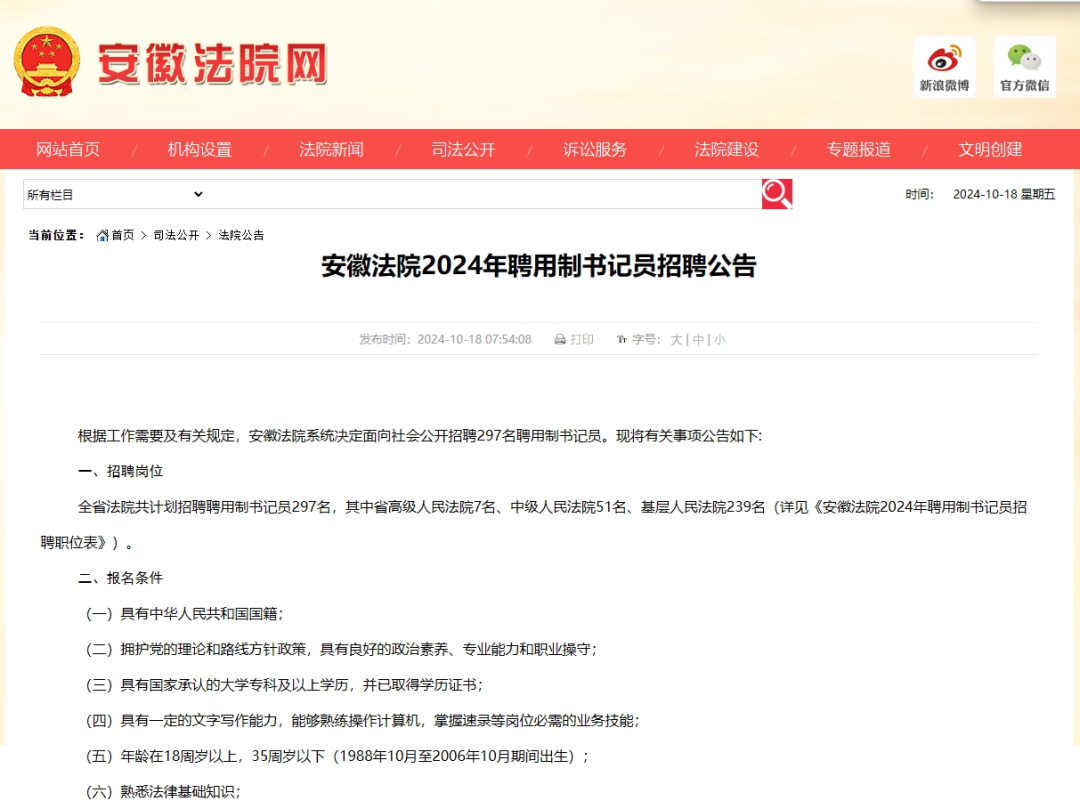This screenshot has height=809, width=1080.
Task: Click the red magnifier search icon
Action: [x=777, y=194]
